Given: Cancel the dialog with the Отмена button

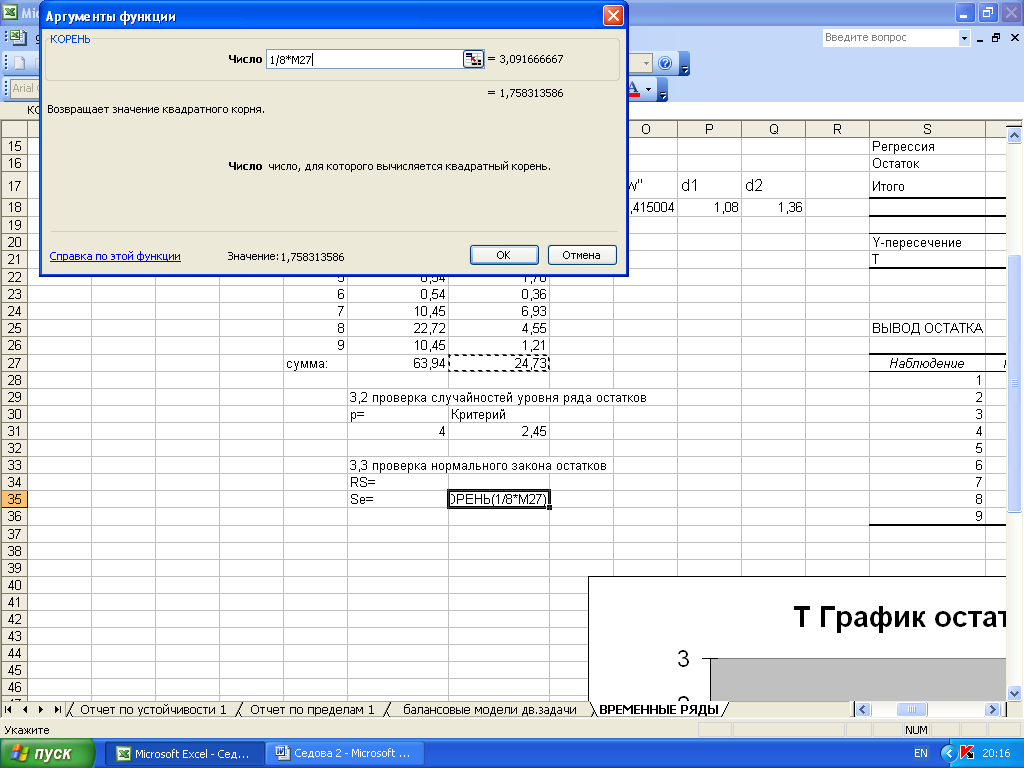Looking at the screenshot, I should click(581, 255).
